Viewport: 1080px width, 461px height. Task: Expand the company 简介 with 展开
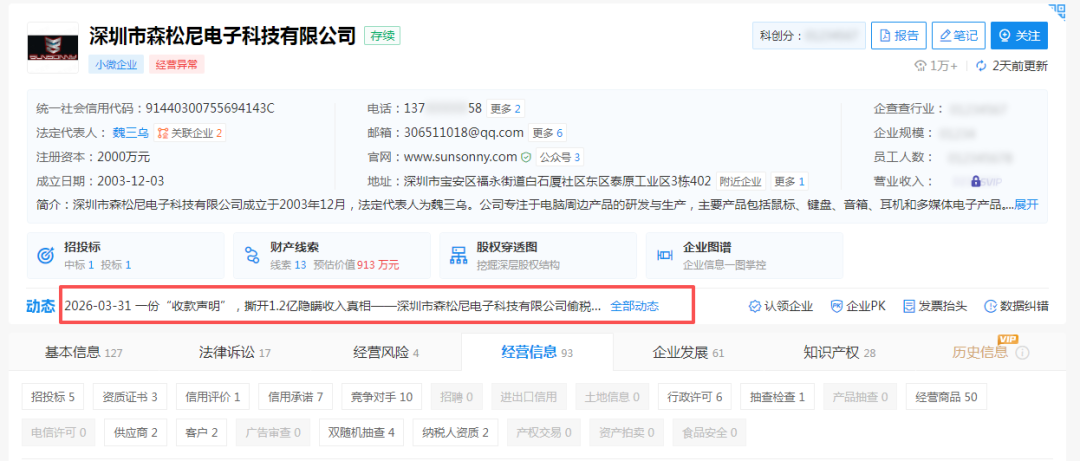coord(1026,205)
